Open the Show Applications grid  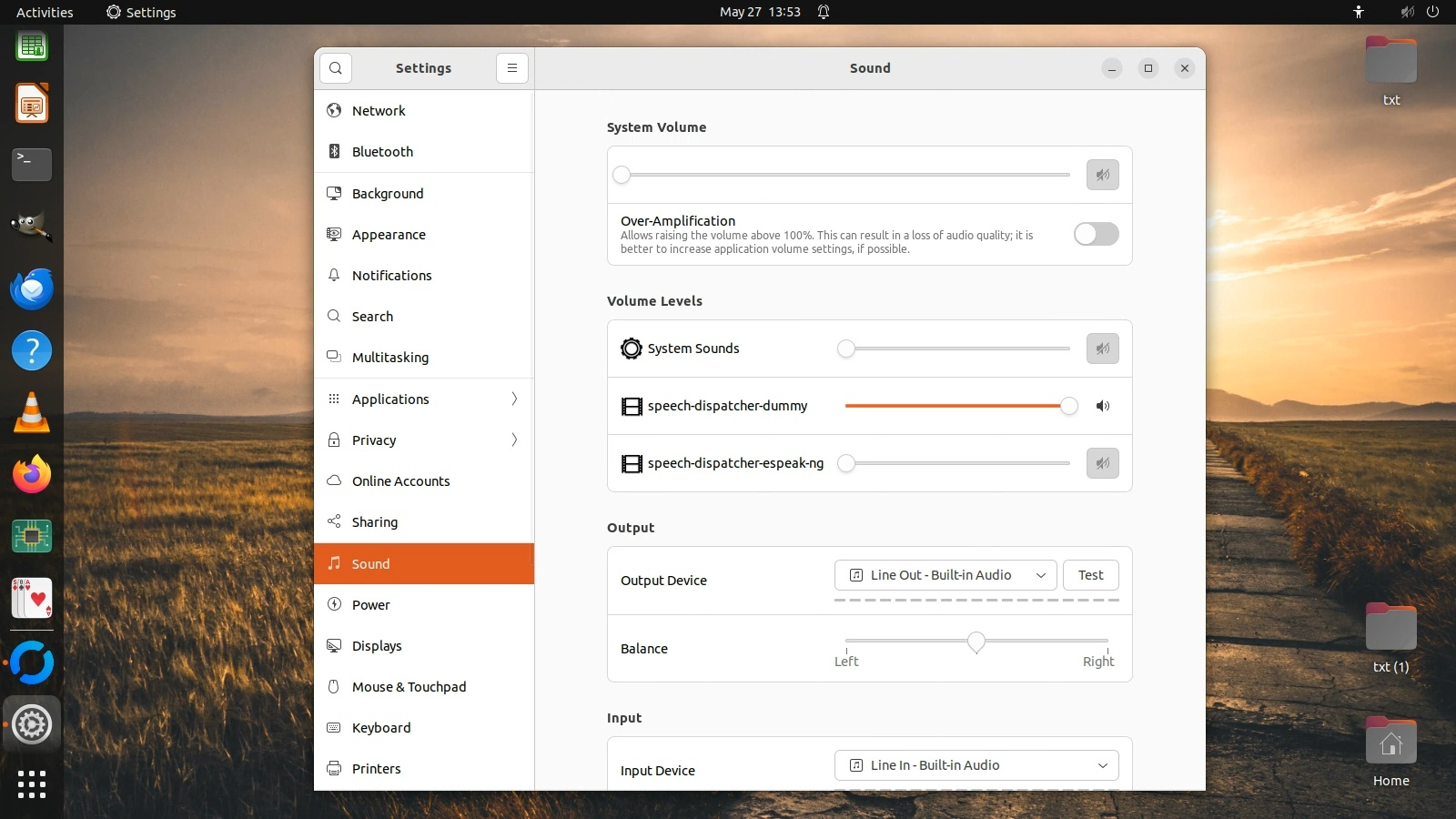coord(32,784)
